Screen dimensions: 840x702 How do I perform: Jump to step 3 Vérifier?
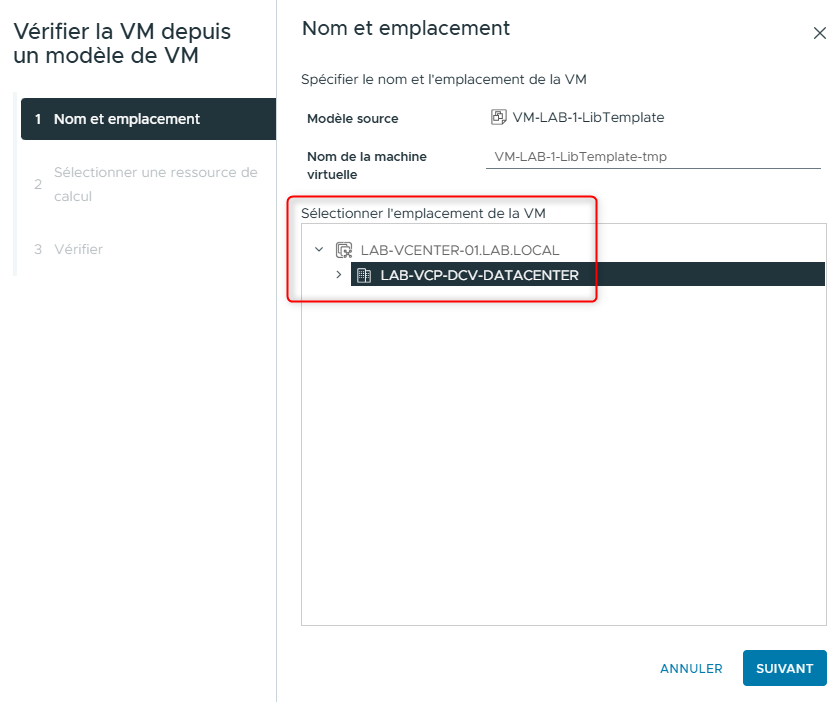pos(78,249)
